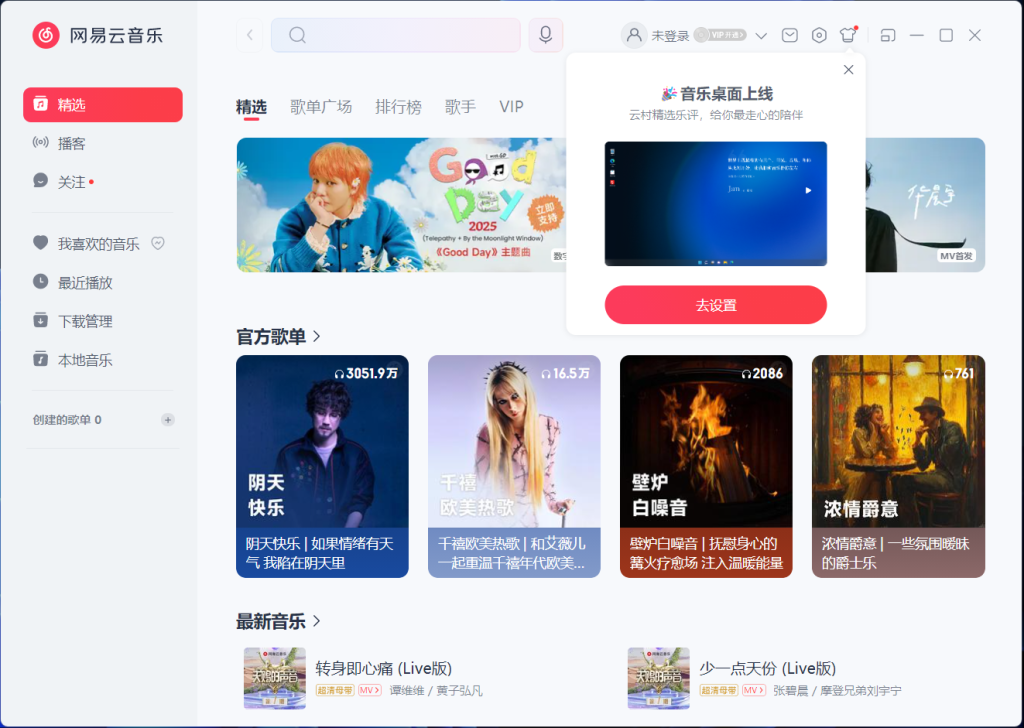Viewport: 1024px width, 728px height.
Task: Open the 歌单广场 tab
Action: coord(321,106)
